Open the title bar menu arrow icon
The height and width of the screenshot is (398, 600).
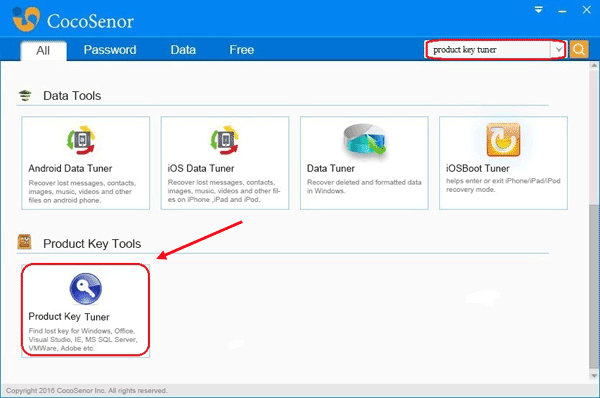539,10
